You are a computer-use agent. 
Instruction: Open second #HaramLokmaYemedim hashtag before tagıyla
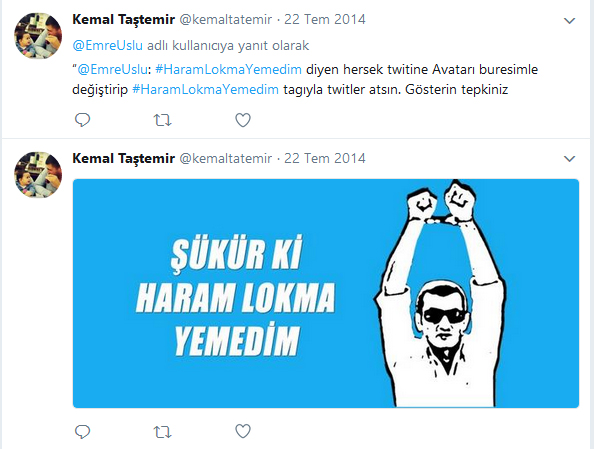point(205,90)
